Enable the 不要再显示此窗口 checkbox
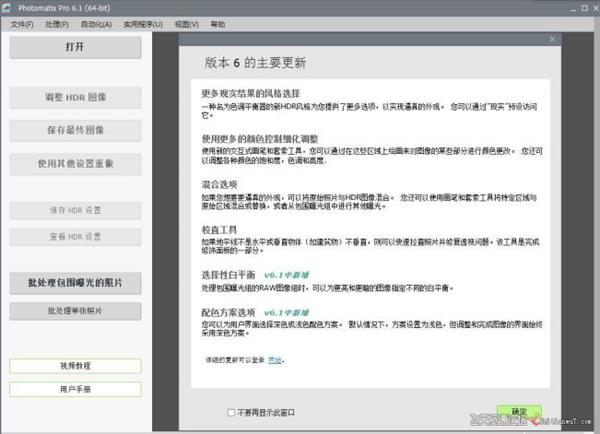The image size is (600, 434). click(231, 413)
